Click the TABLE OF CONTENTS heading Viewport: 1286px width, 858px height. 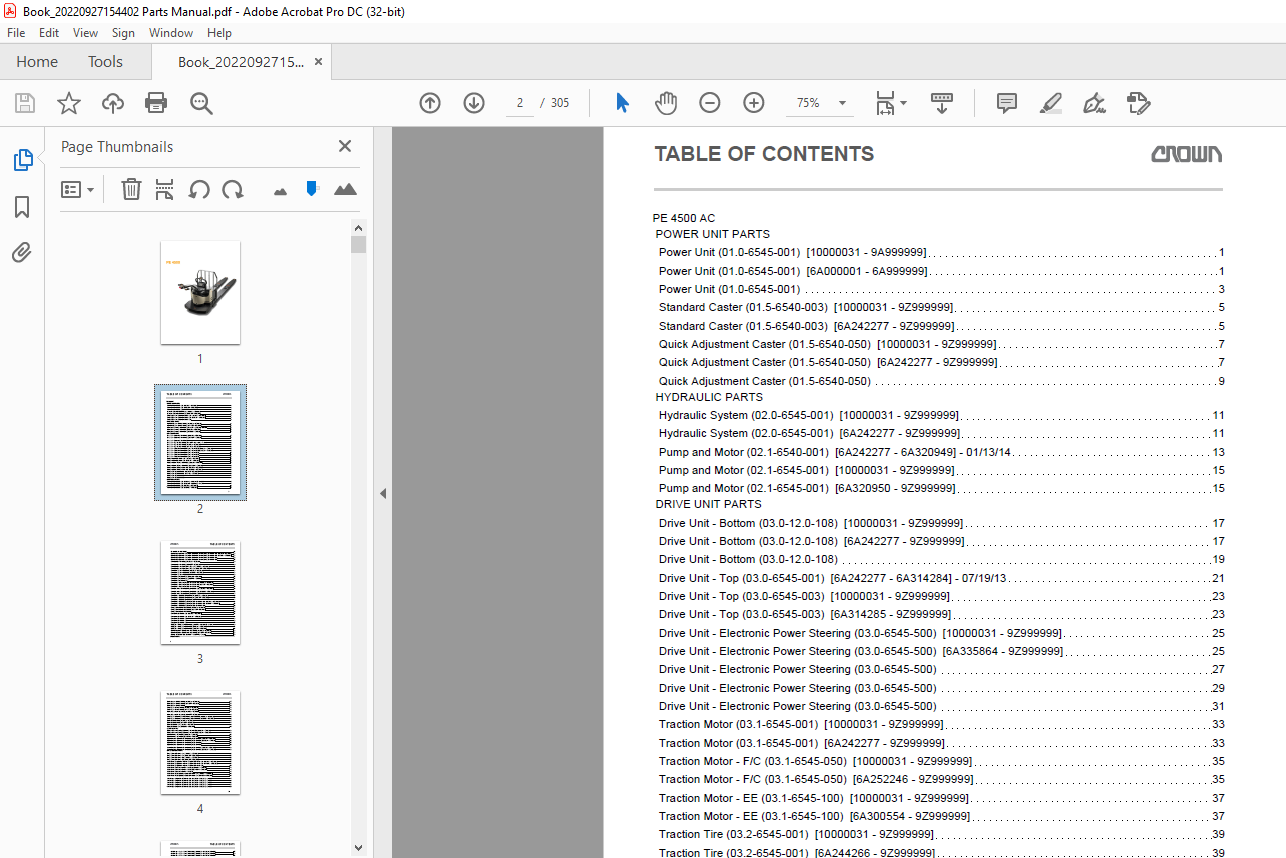(764, 154)
